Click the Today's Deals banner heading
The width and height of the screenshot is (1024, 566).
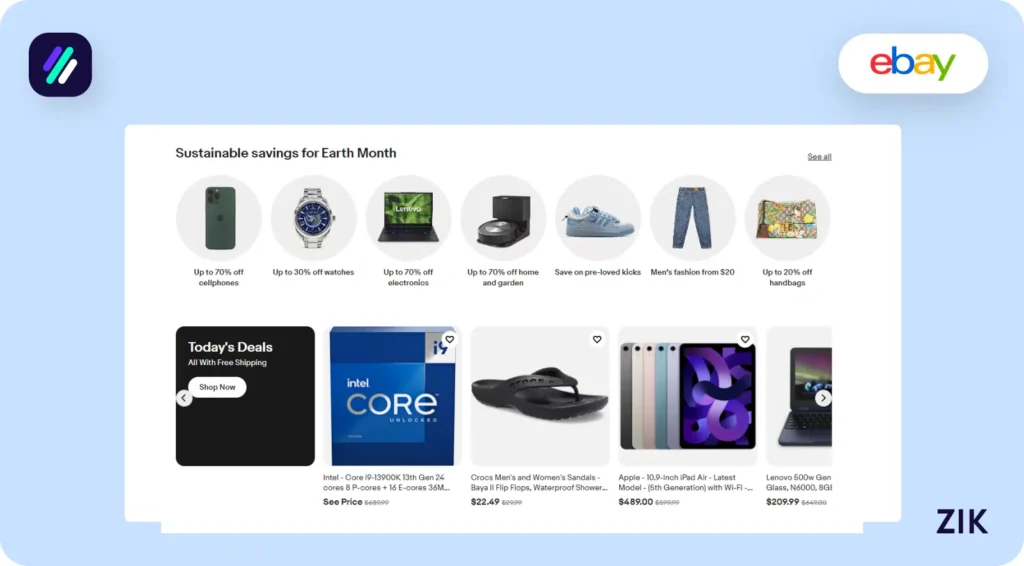[x=230, y=347]
